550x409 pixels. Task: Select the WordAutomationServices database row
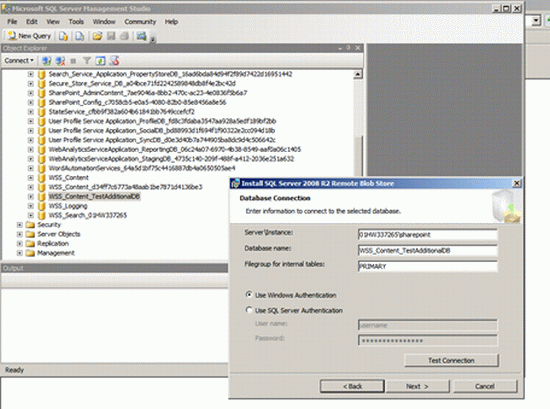[142, 168]
